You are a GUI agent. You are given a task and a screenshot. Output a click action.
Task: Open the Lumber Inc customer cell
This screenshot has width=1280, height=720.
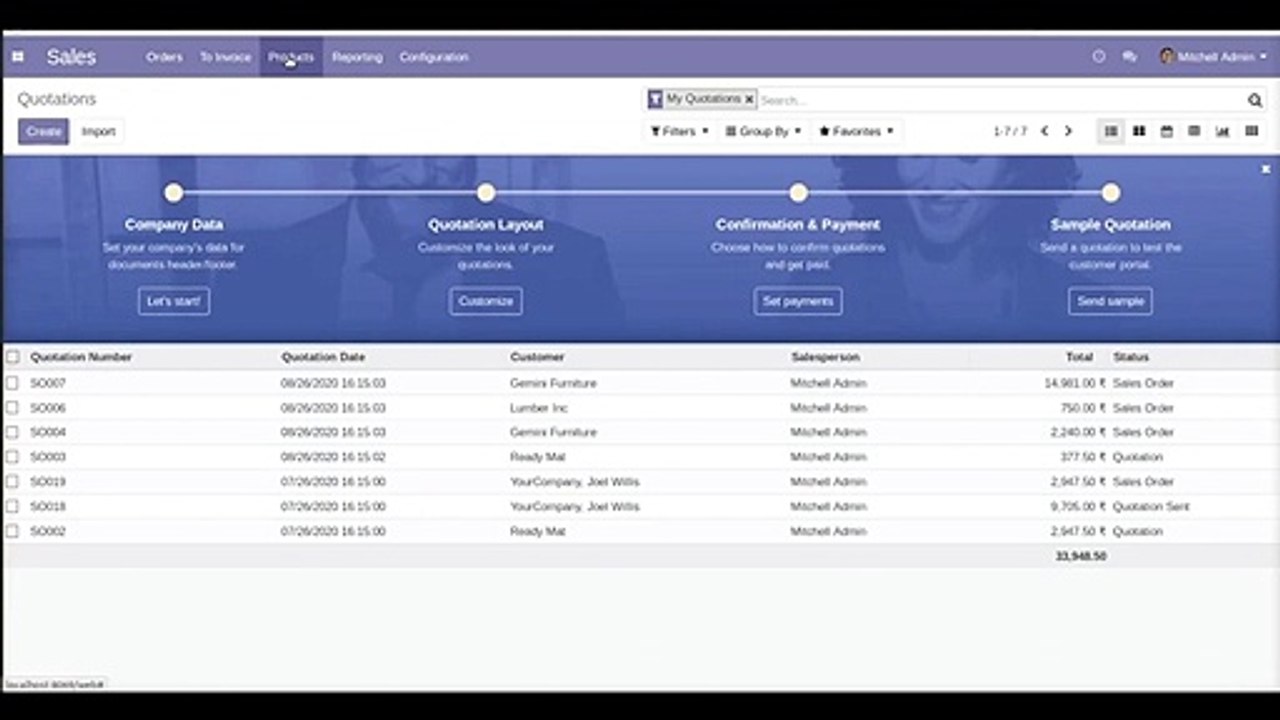tap(538, 408)
